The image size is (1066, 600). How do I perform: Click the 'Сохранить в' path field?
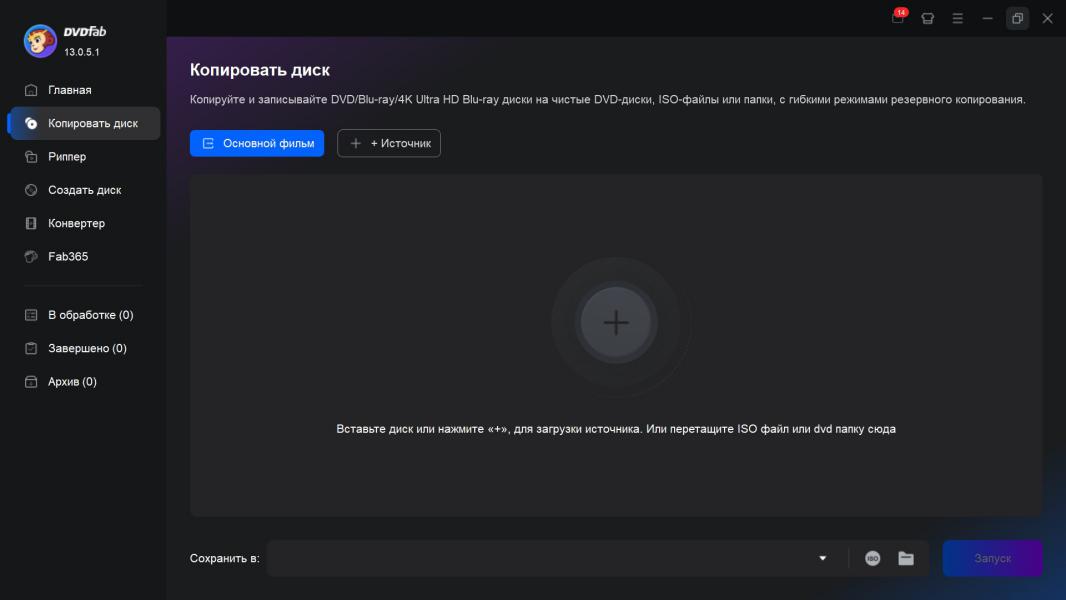540,558
